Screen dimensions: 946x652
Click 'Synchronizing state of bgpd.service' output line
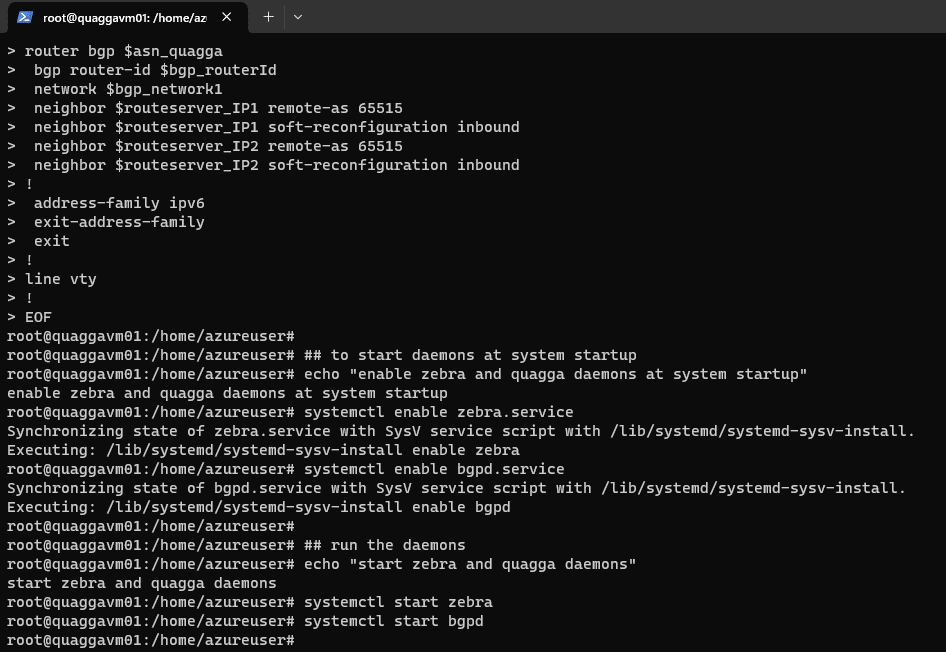pyautogui.click(x=457, y=488)
